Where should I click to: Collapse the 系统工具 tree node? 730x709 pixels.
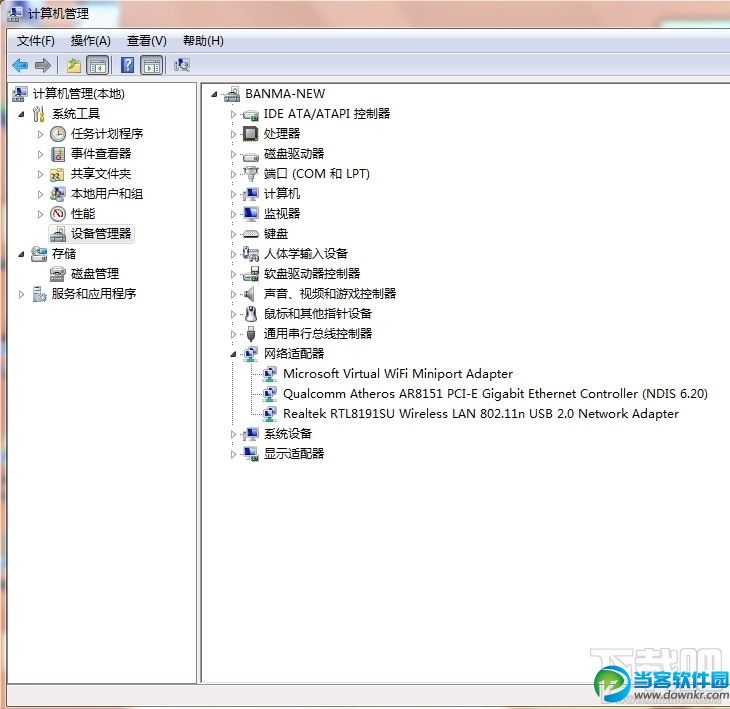click(21, 114)
